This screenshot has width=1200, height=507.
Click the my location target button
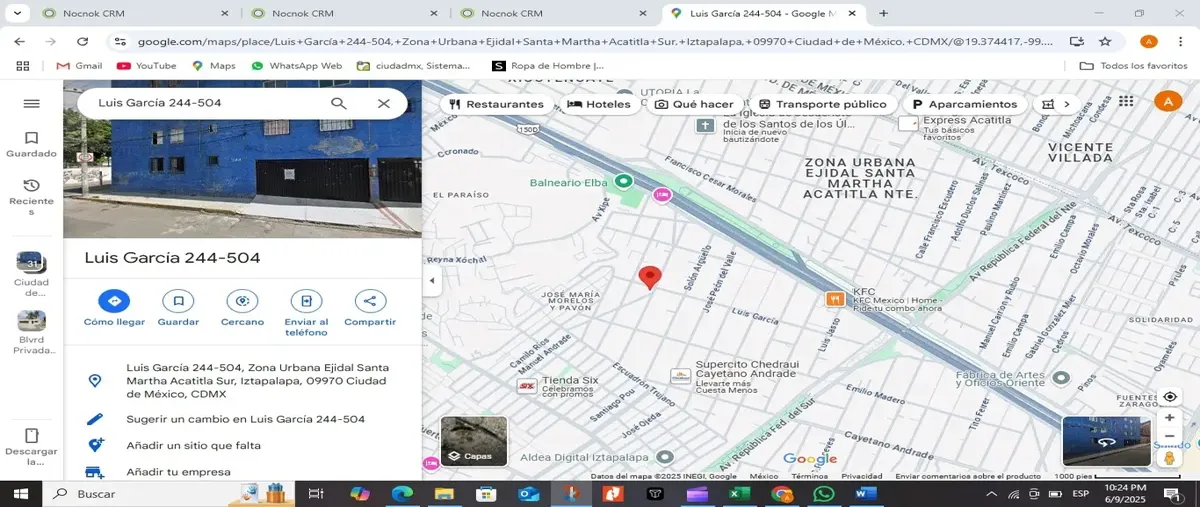(x=1169, y=397)
